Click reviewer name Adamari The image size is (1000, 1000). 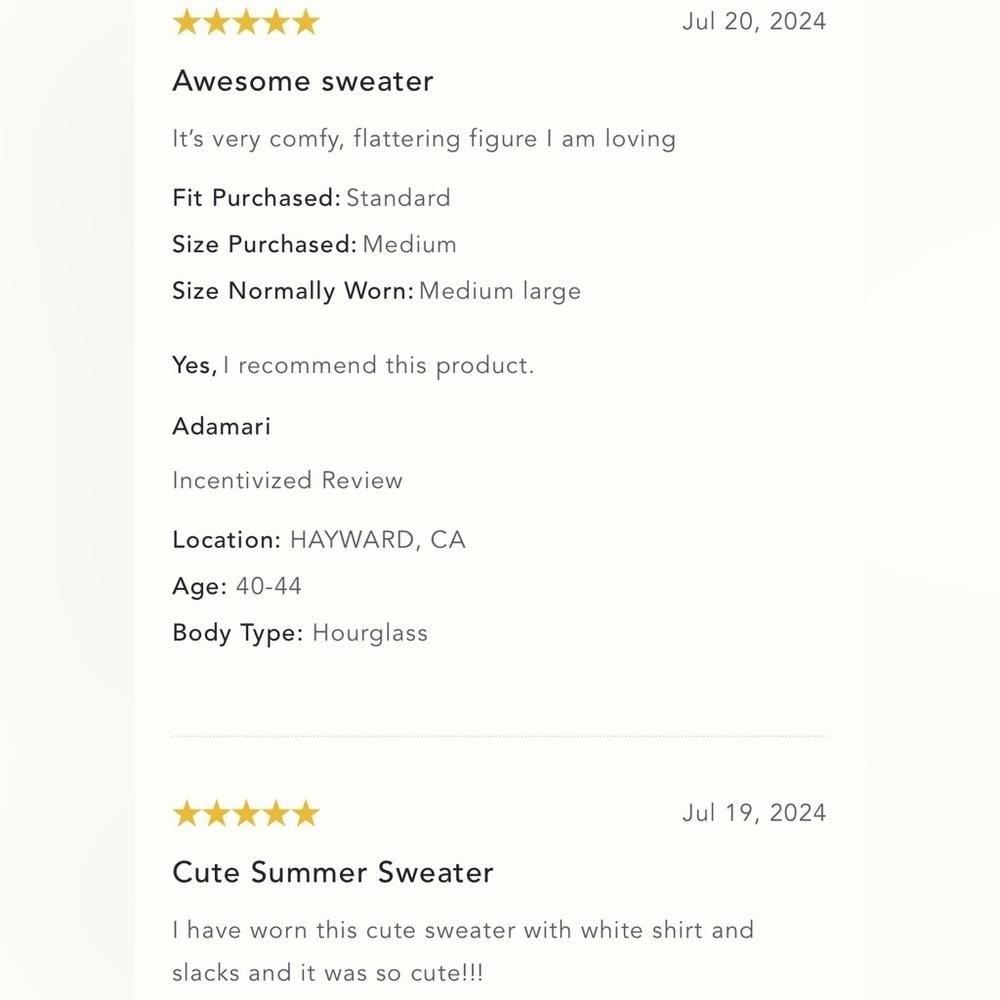pyautogui.click(x=222, y=426)
